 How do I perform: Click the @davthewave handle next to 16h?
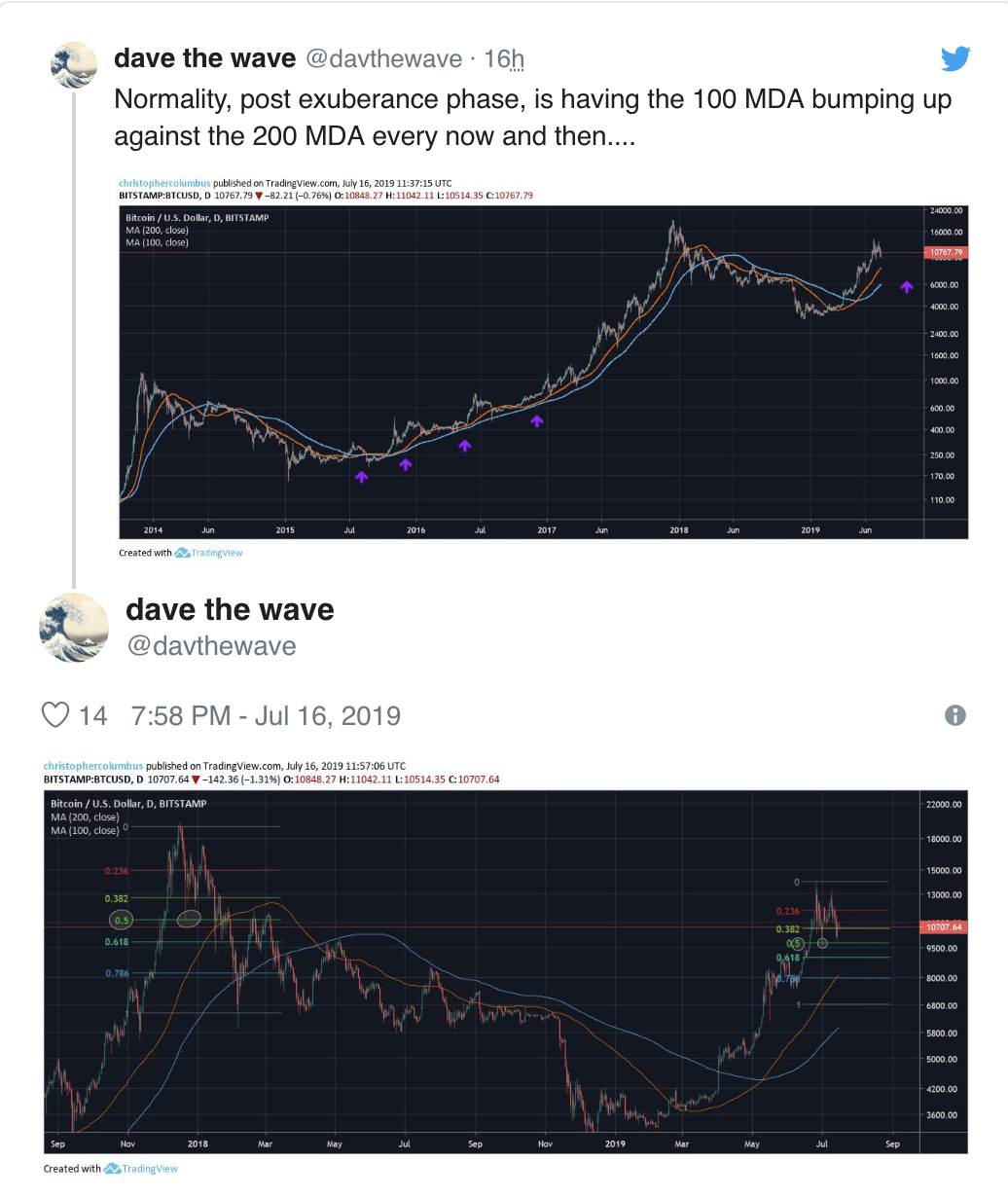384,59
